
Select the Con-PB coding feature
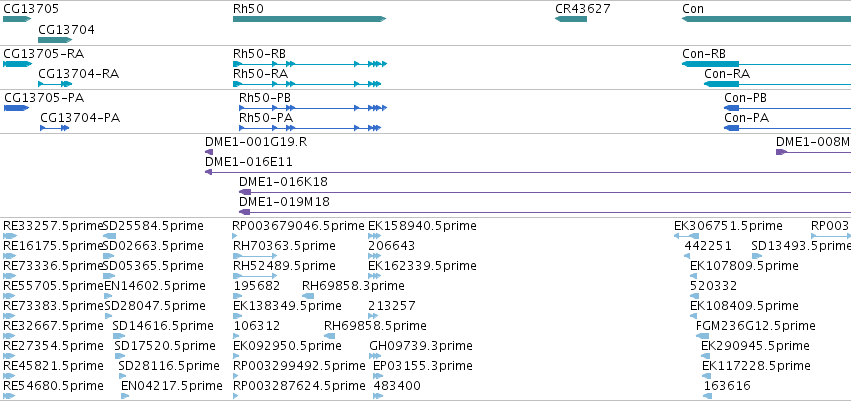tap(788, 108)
